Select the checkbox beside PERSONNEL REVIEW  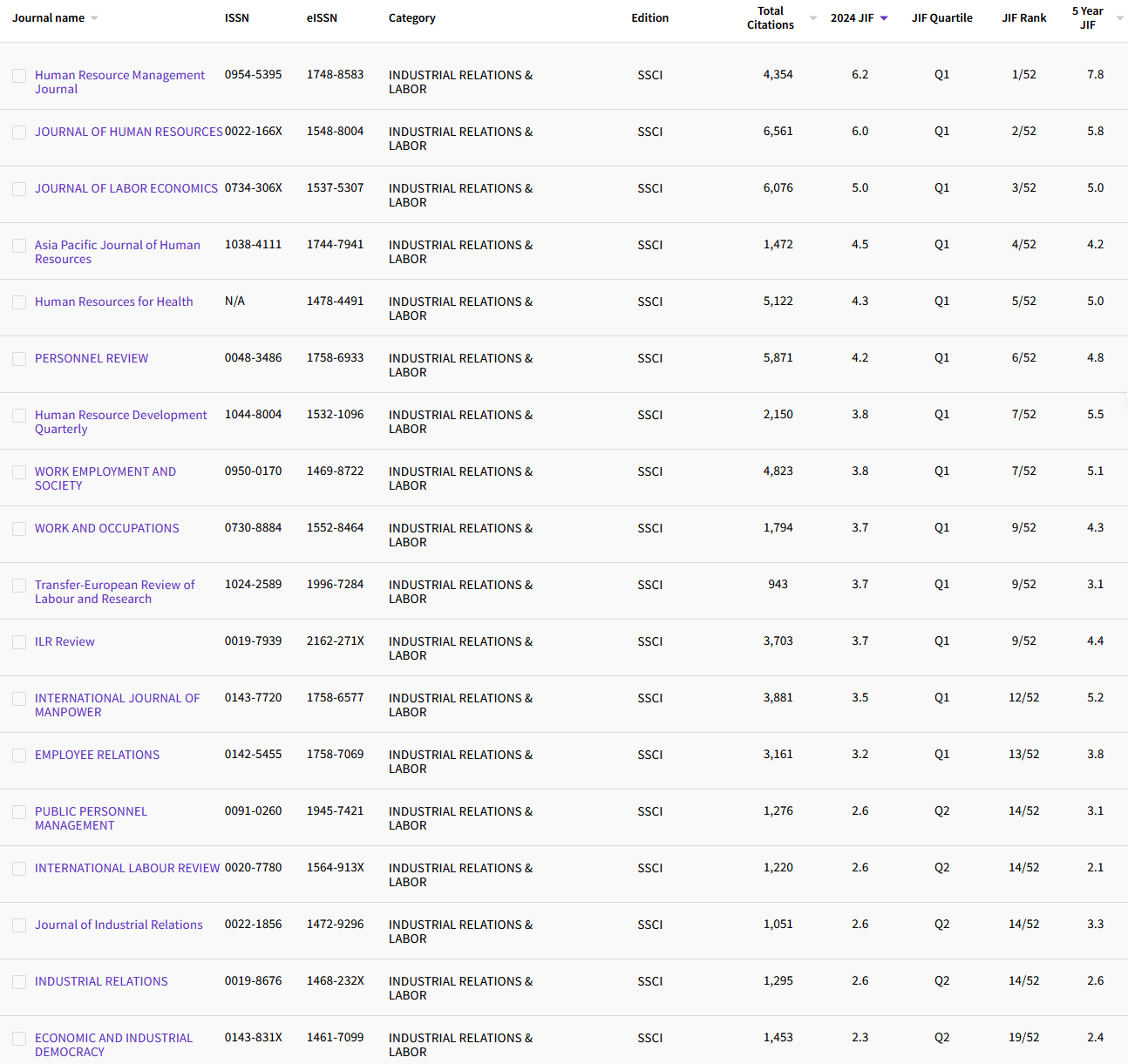[19, 358]
